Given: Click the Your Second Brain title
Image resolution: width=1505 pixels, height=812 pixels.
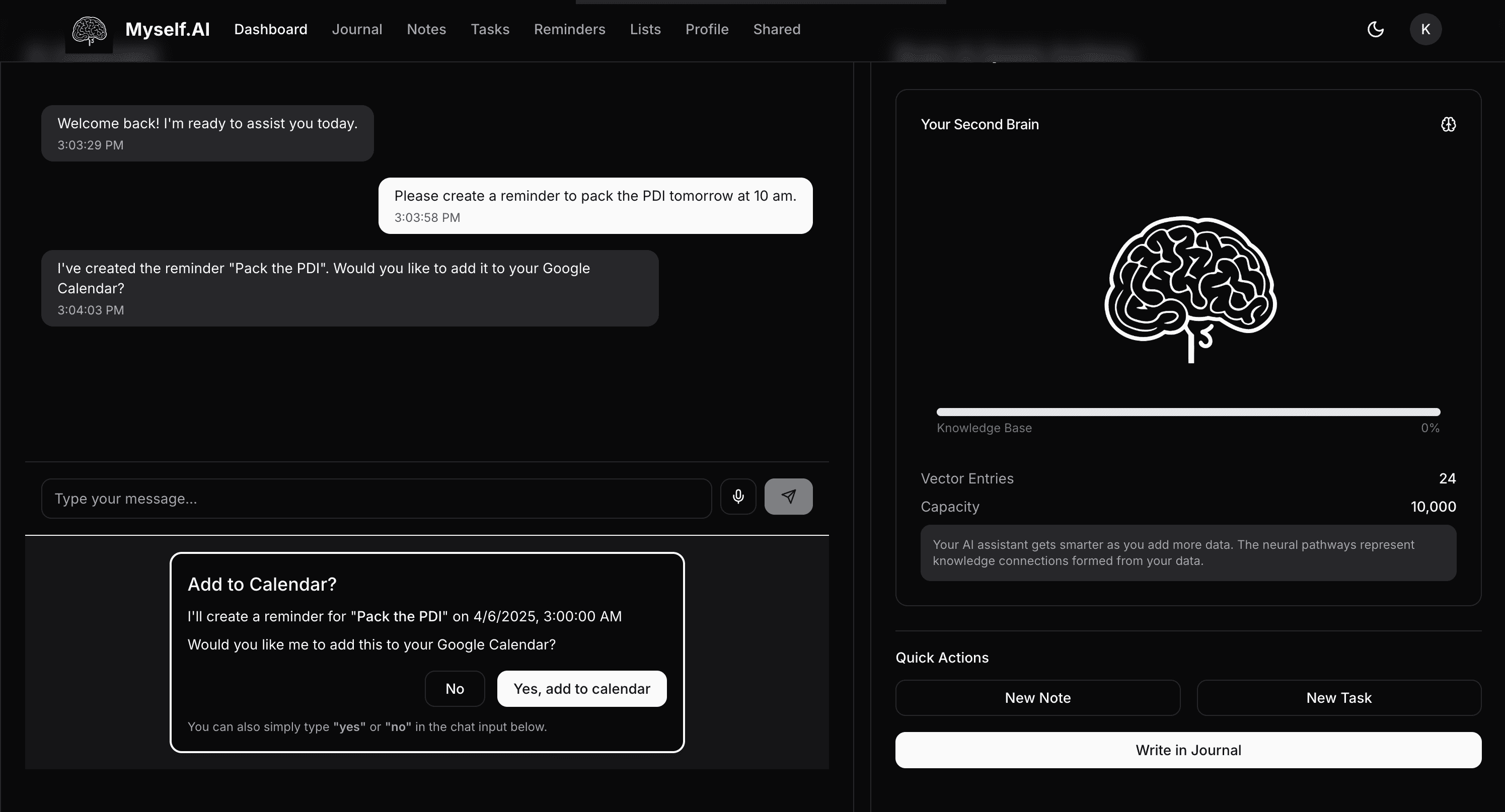Looking at the screenshot, I should point(980,124).
